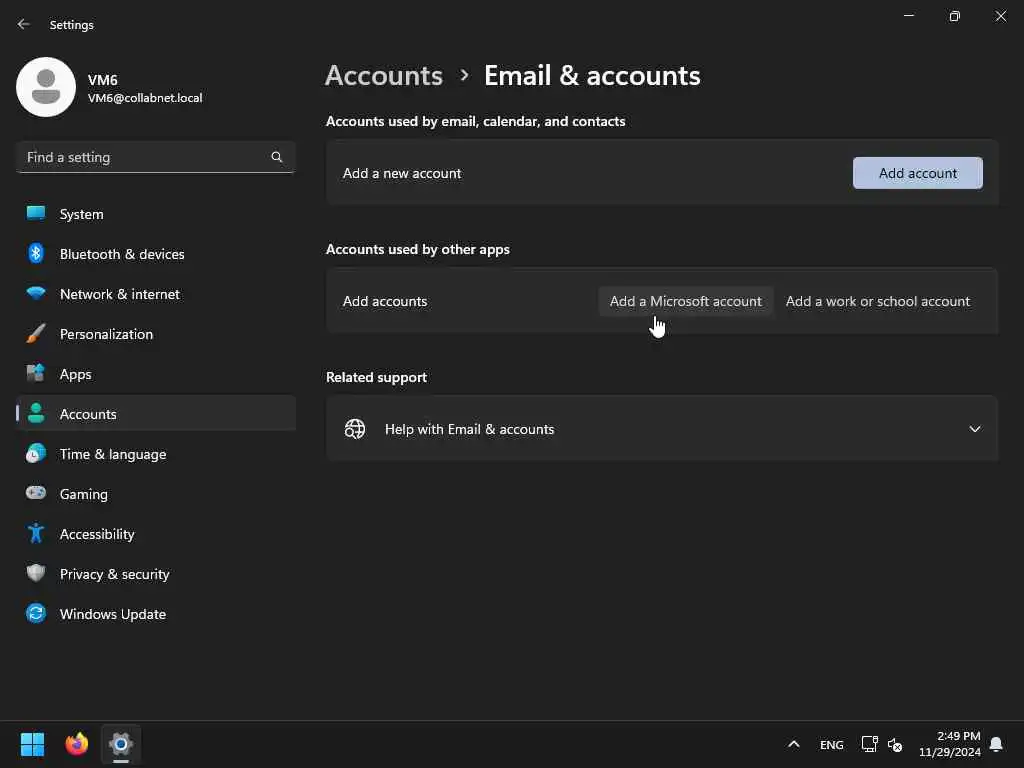
Task: Select the Apps category
Action: (155, 374)
